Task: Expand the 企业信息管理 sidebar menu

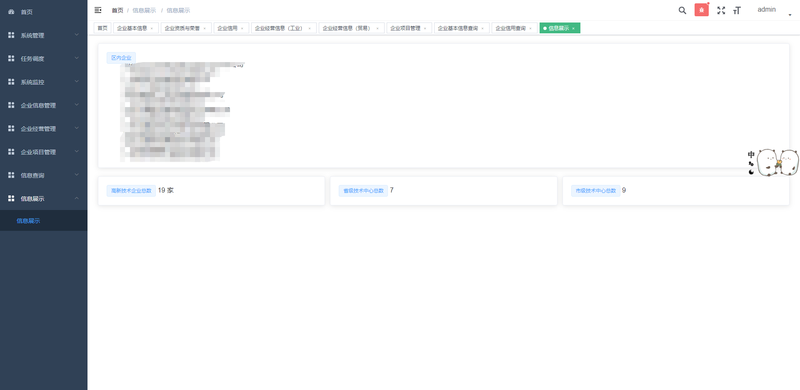Action: pos(43,105)
